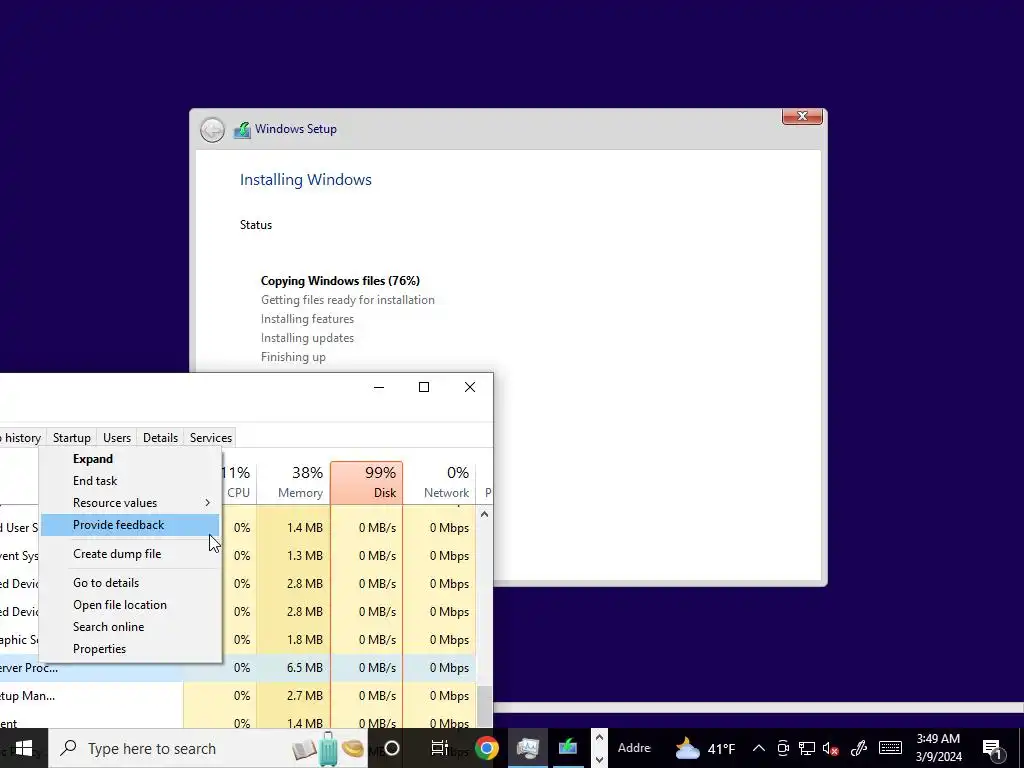
Task: Choose Open file location entry
Action: (x=130, y=605)
